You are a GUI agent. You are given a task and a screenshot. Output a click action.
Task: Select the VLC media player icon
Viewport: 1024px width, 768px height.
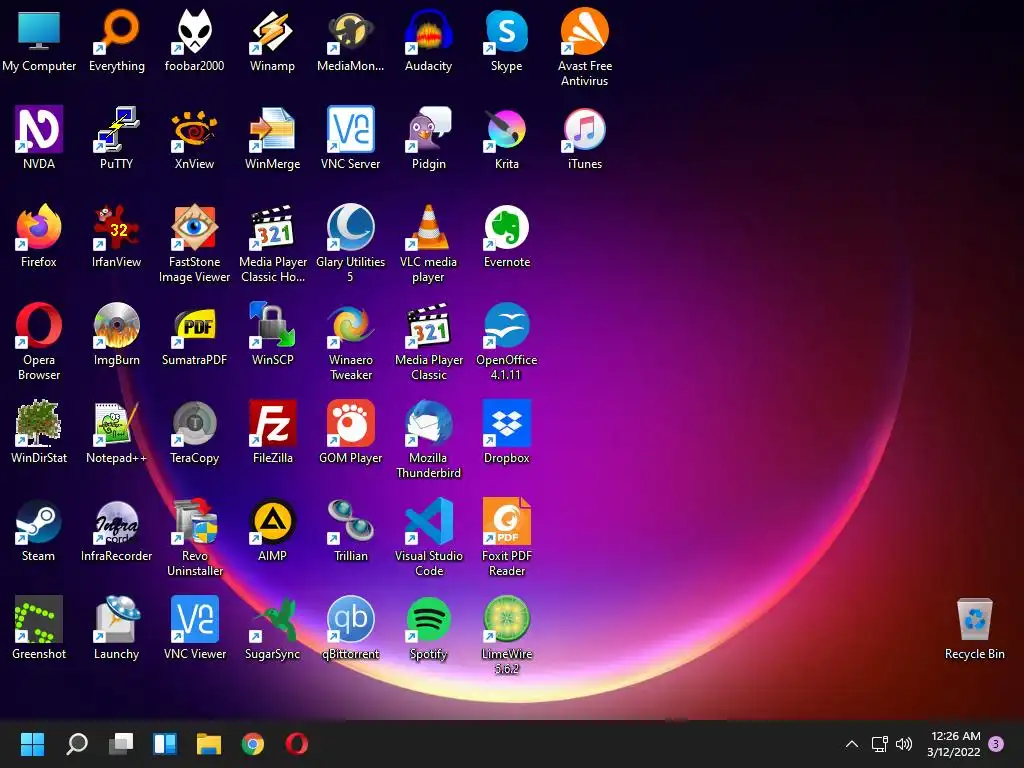point(428,227)
